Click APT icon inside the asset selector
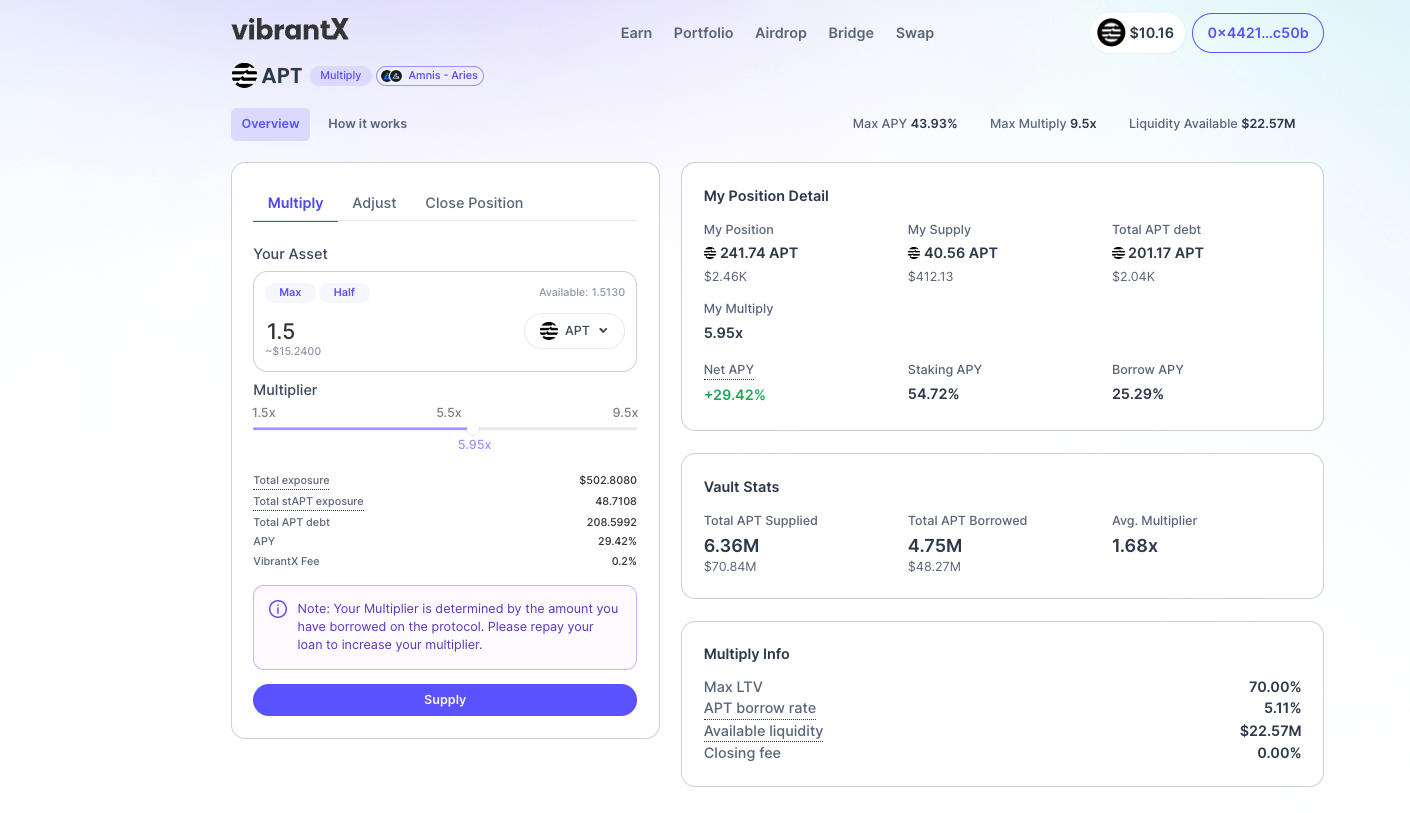 [x=549, y=331]
